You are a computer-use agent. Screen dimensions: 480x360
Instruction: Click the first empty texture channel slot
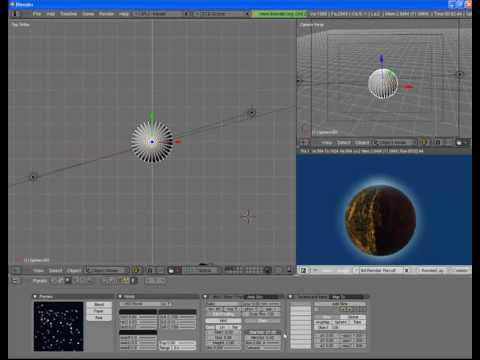tap(300, 309)
